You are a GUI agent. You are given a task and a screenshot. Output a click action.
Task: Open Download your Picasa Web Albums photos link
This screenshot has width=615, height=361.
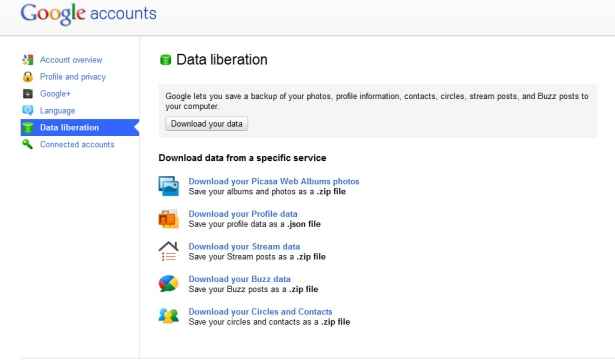274,181
